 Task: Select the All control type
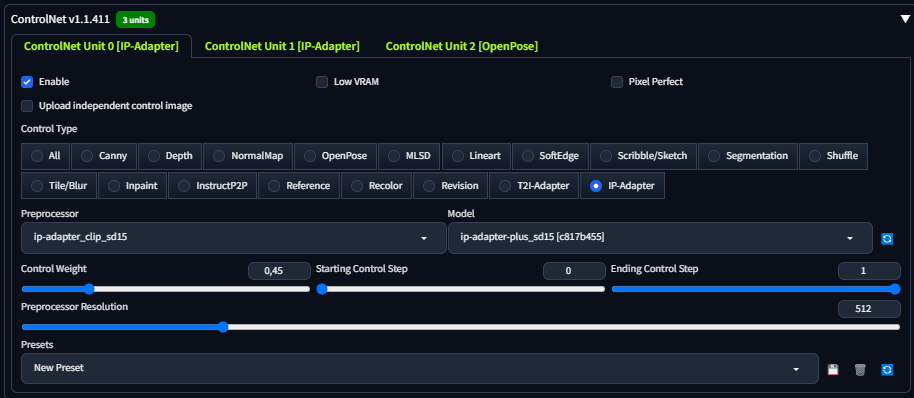[45, 156]
